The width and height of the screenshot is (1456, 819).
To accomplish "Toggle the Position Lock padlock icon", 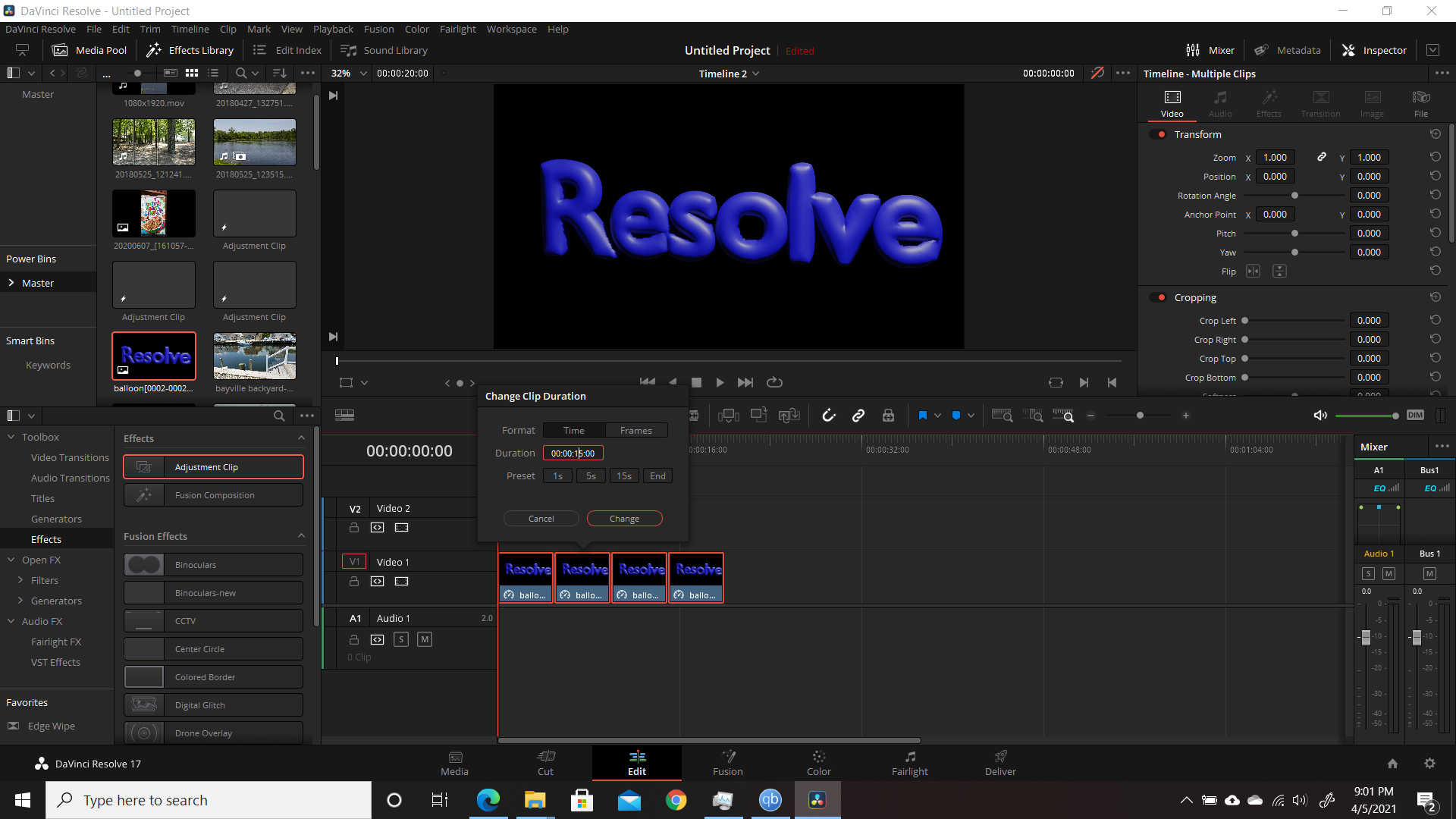I will pyautogui.click(x=888, y=416).
